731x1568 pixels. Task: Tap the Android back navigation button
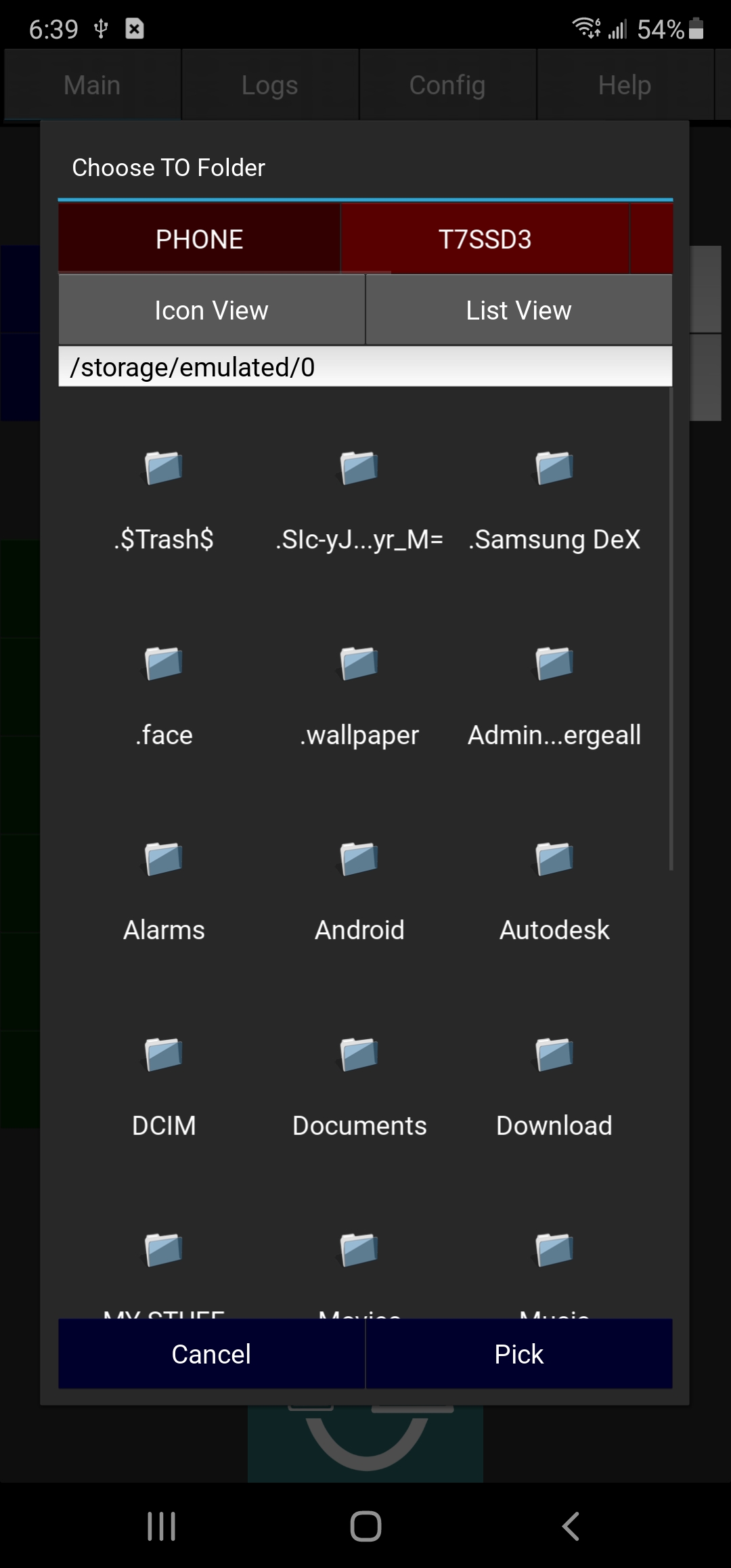tap(571, 1526)
